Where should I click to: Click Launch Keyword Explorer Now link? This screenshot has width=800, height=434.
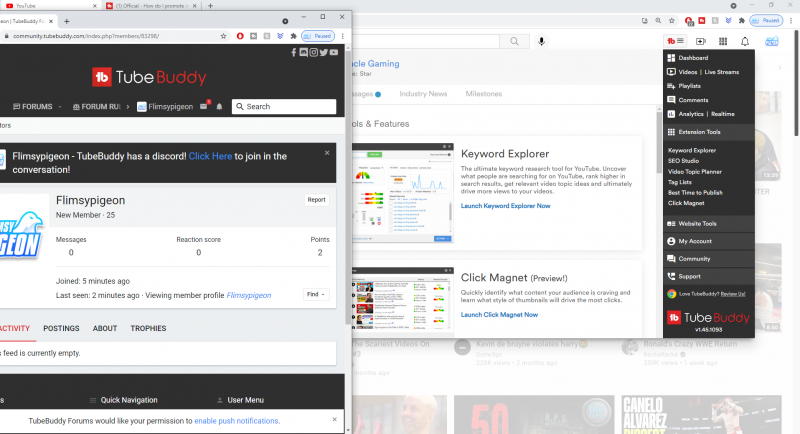click(505, 205)
